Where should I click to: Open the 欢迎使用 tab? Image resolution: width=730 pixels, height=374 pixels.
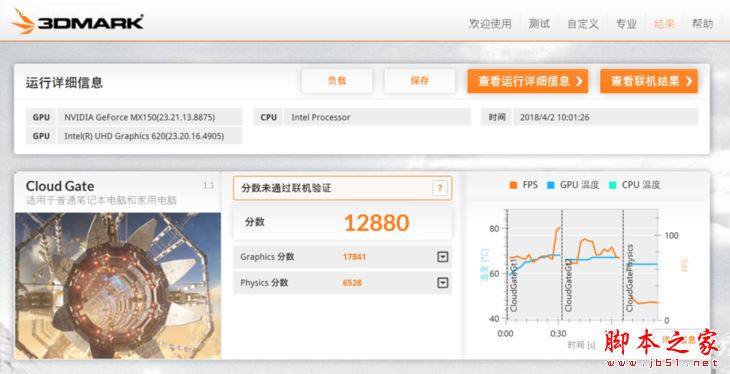point(490,24)
